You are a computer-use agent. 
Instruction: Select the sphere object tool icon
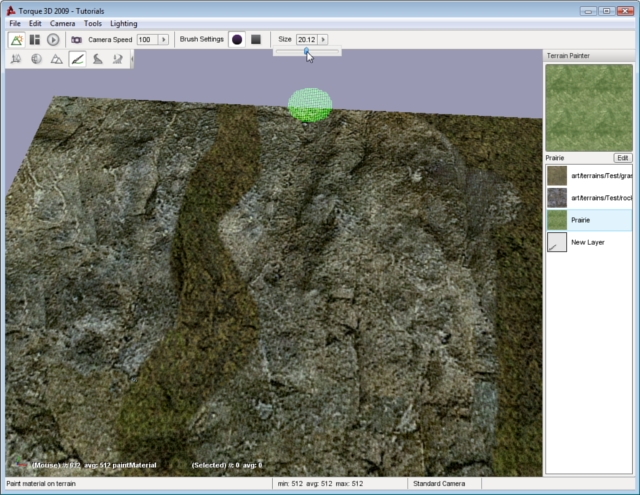coord(36,59)
